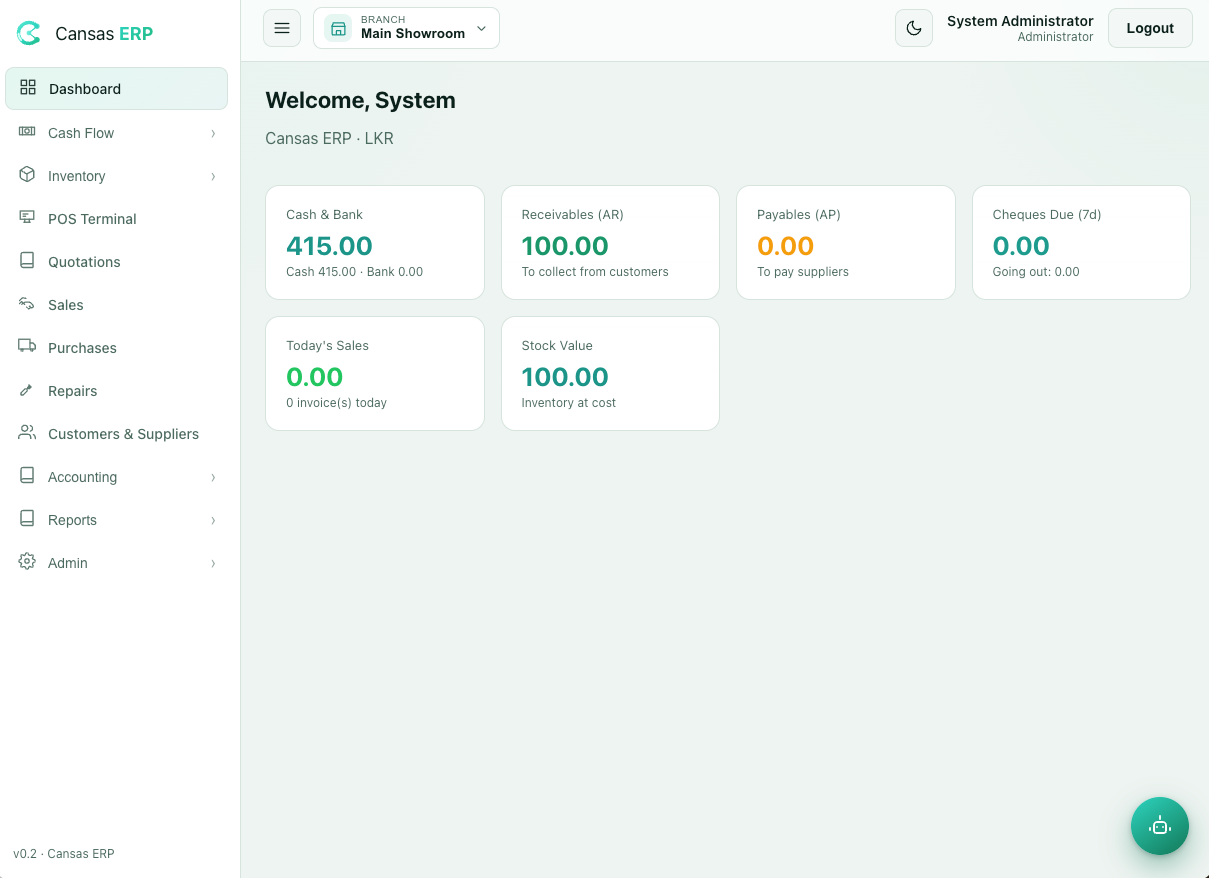Click the Logout button
1209x878 pixels.
(1150, 28)
